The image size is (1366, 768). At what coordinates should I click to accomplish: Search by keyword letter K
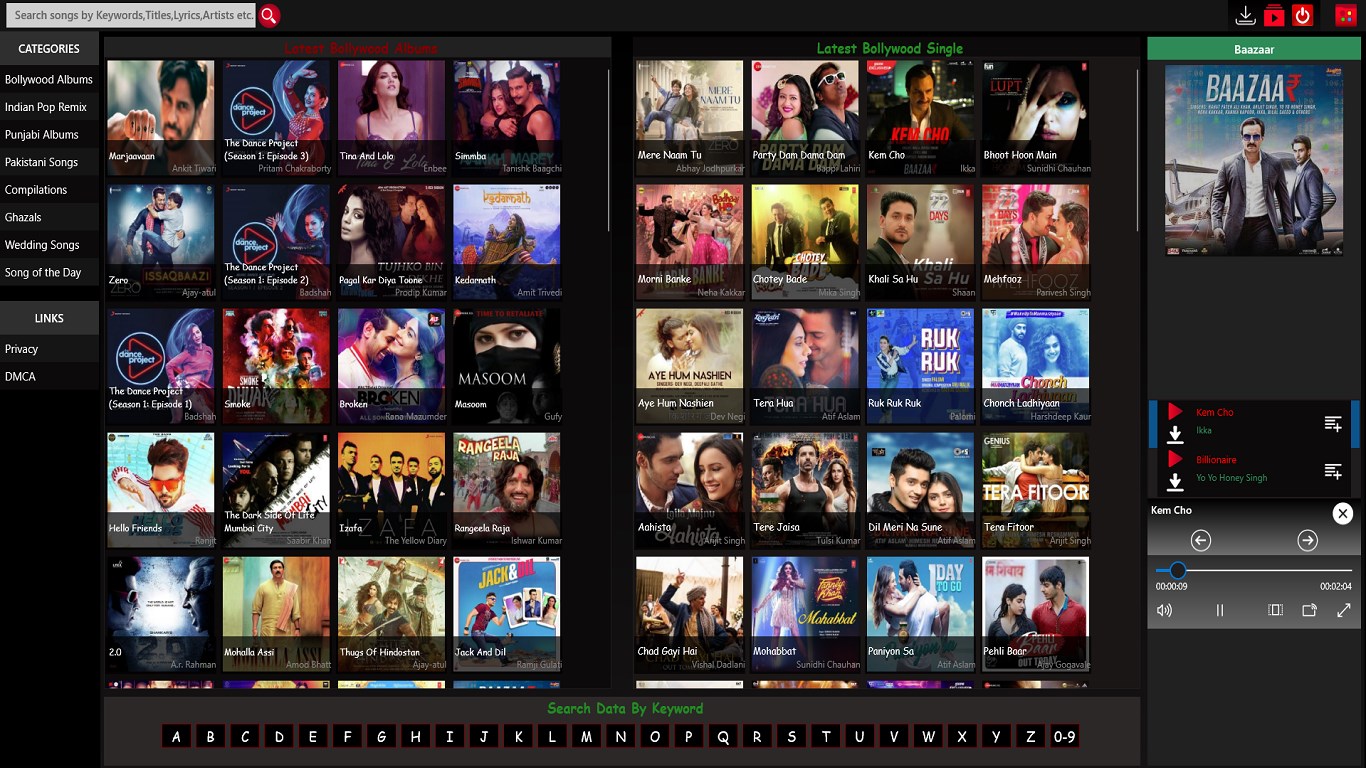click(x=518, y=737)
